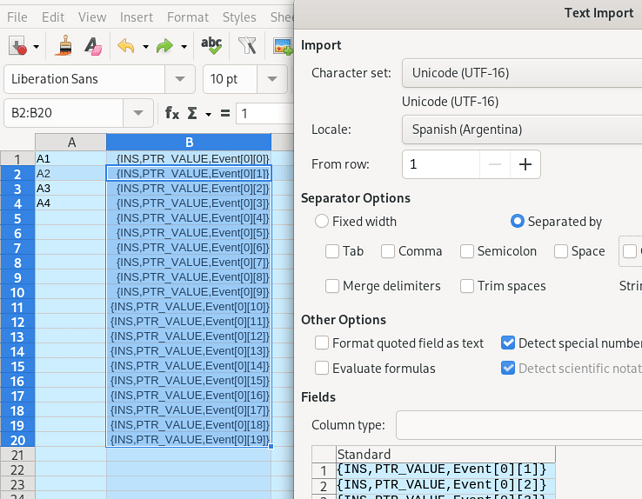
Task: Expand the Name Box B2:B20 dropdown
Action: 138,113
